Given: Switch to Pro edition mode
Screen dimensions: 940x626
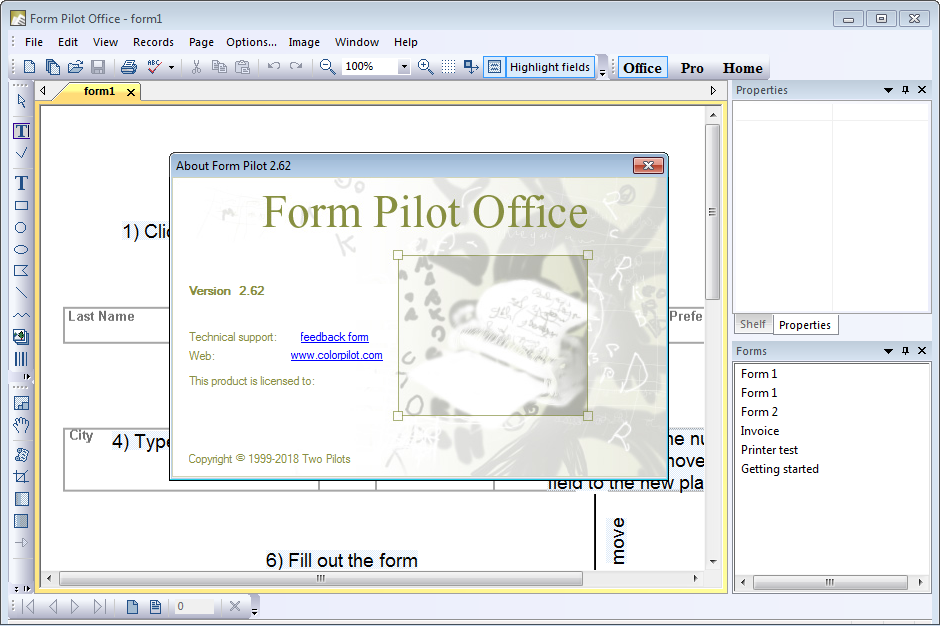Looking at the screenshot, I should pos(692,68).
